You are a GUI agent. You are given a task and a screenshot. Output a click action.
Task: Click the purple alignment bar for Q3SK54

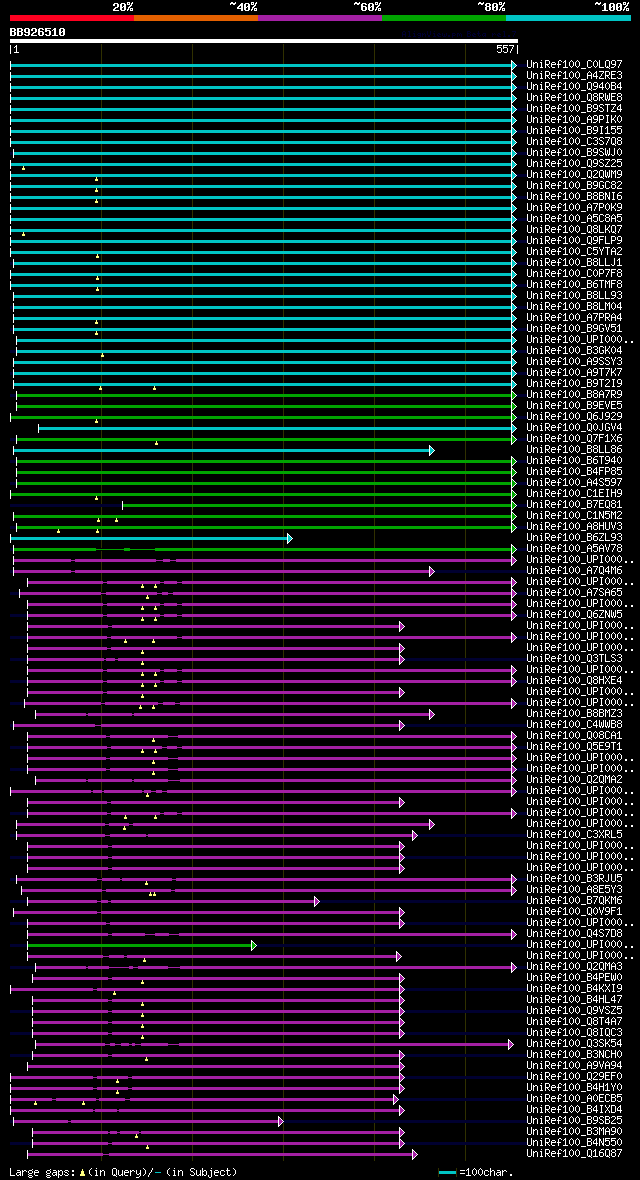click(x=274, y=1044)
